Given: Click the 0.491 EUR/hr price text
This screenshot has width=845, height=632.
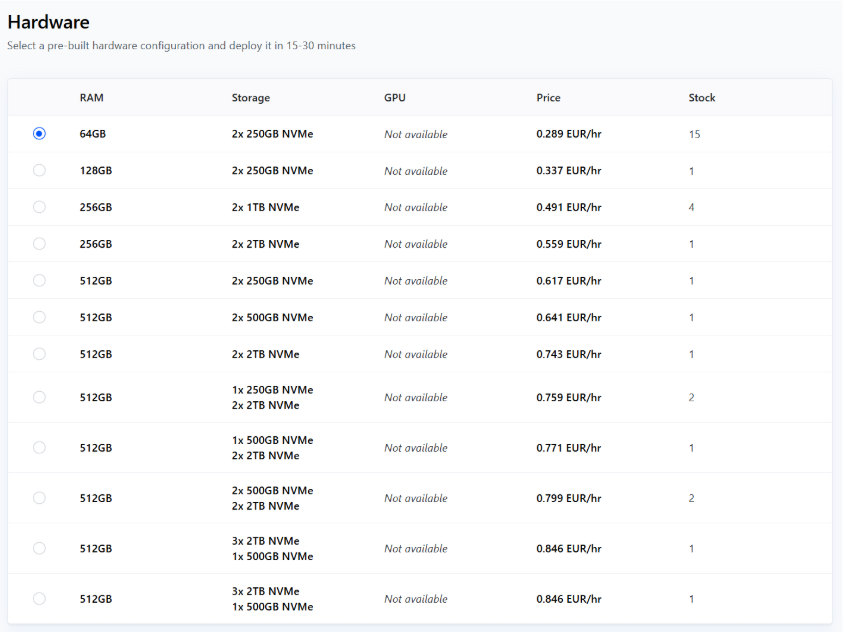Looking at the screenshot, I should (568, 207).
